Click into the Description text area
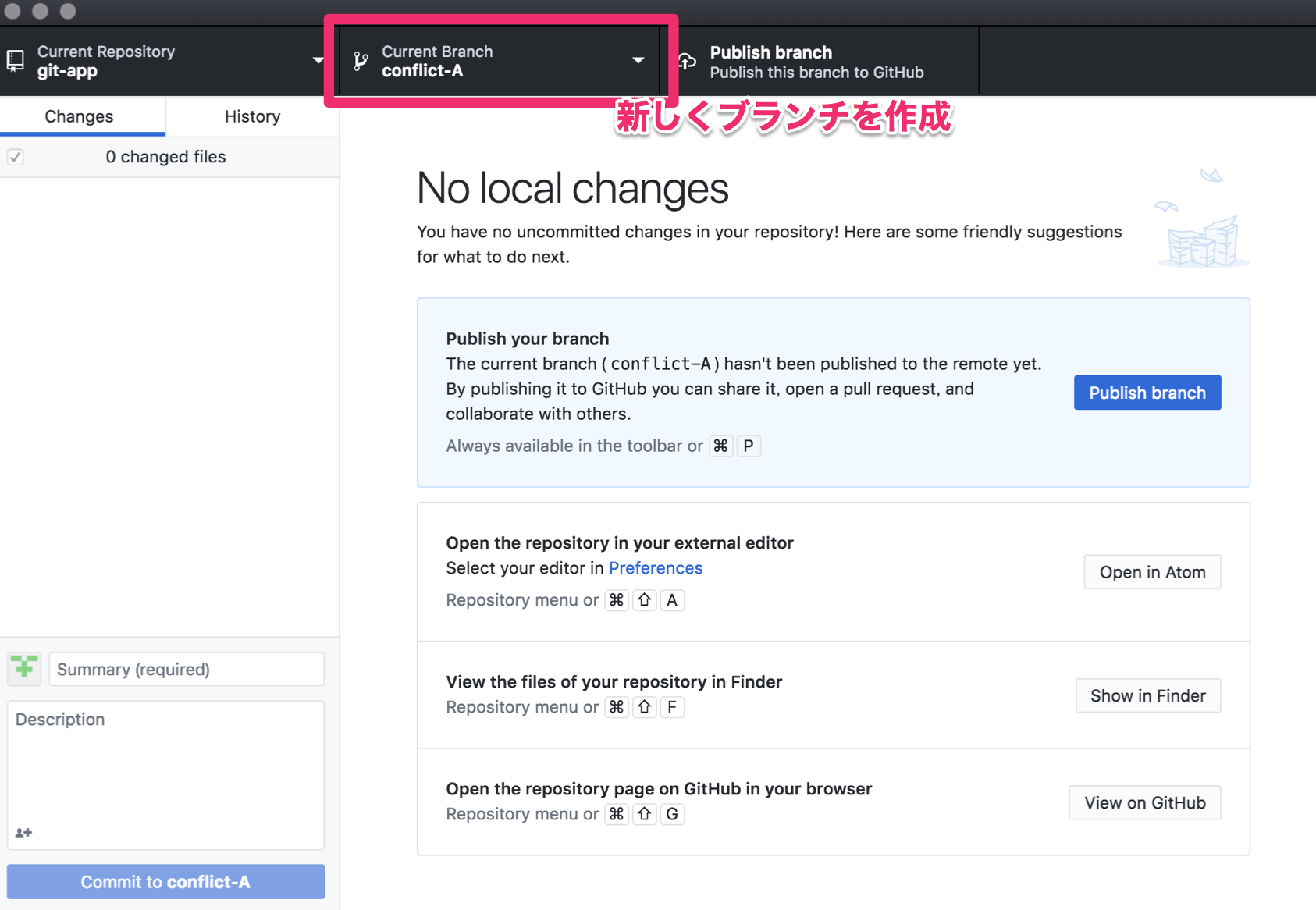 (165, 765)
